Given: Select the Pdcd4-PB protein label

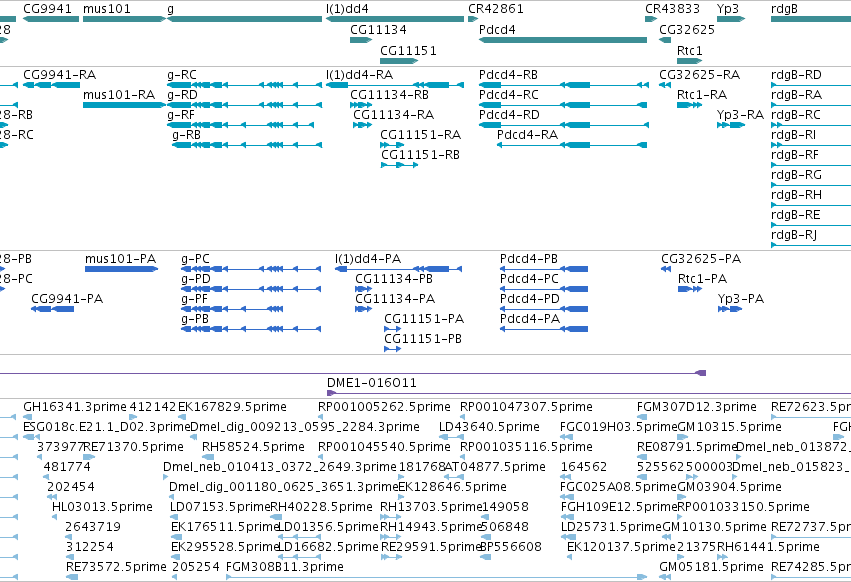Looking at the screenshot, I should pyautogui.click(x=529, y=258).
